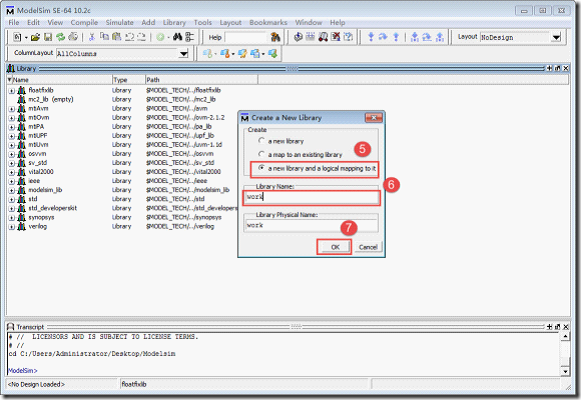
Task: Focus the Library Name input field
Action: pos(311,197)
